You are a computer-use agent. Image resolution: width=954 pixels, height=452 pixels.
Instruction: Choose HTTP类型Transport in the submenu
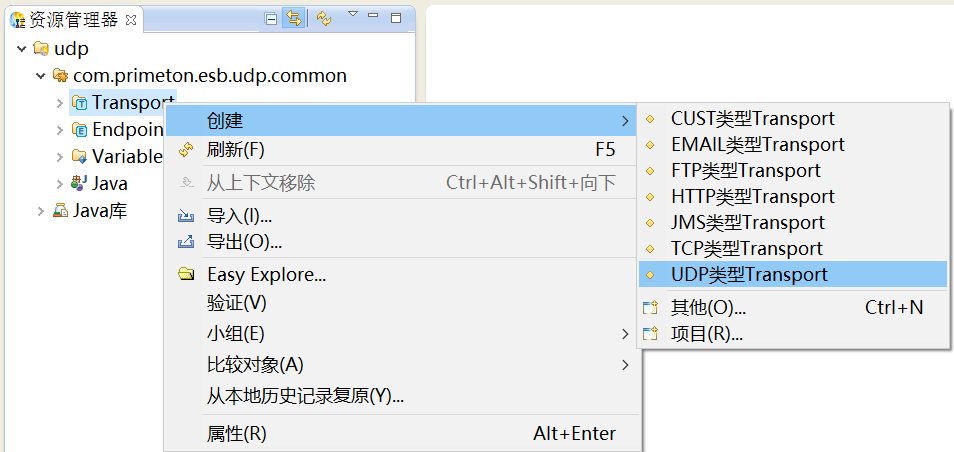point(752,196)
